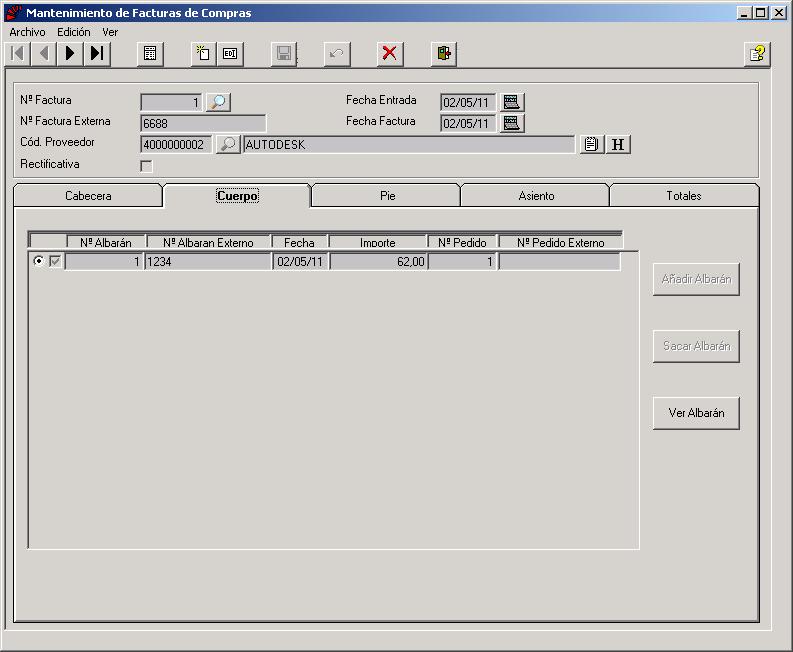This screenshot has width=793, height=652.
Task: Toggle the Rectificativa checkbox
Action: pos(146,166)
